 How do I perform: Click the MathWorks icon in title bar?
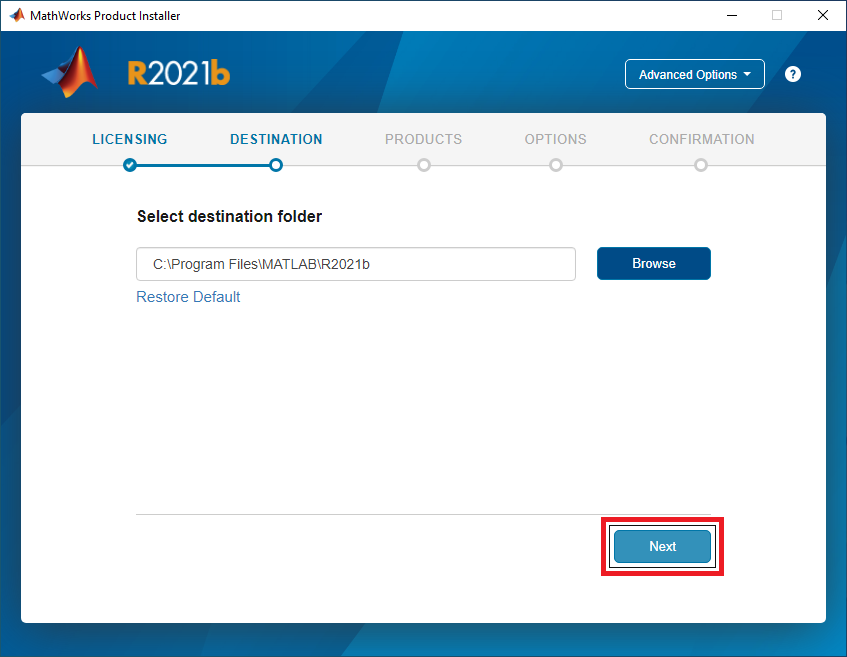17,15
